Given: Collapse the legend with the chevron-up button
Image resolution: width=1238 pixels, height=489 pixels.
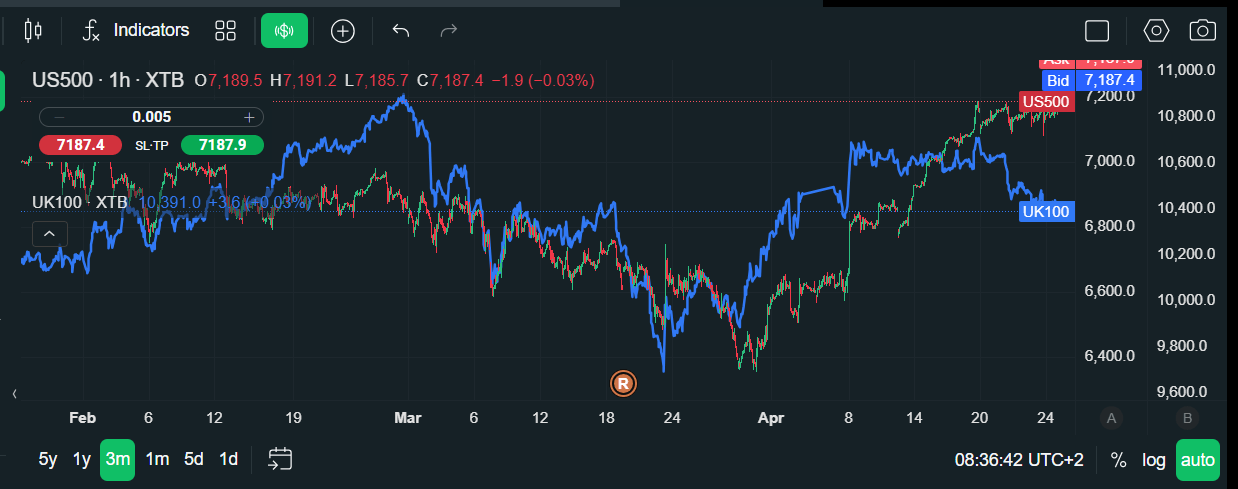Looking at the screenshot, I should 49,234.
